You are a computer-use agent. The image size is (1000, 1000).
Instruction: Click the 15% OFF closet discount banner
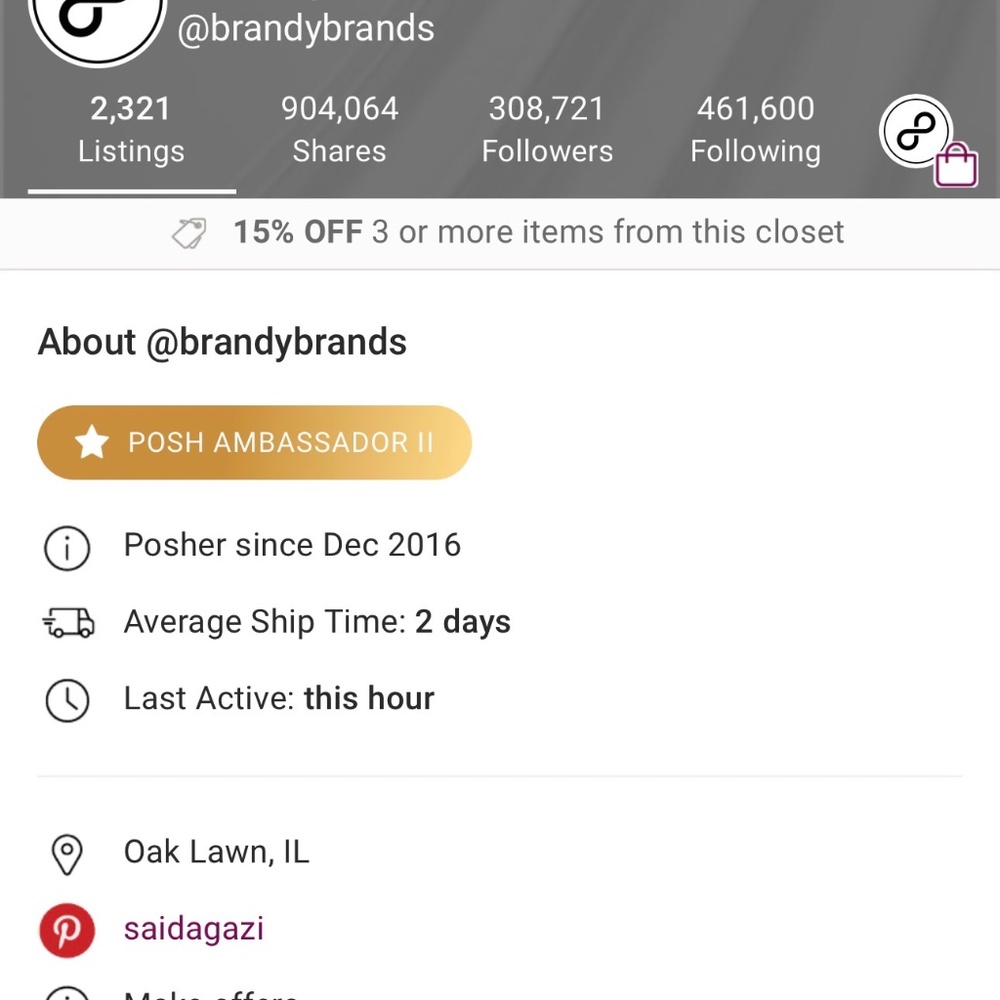coord(500,231)
